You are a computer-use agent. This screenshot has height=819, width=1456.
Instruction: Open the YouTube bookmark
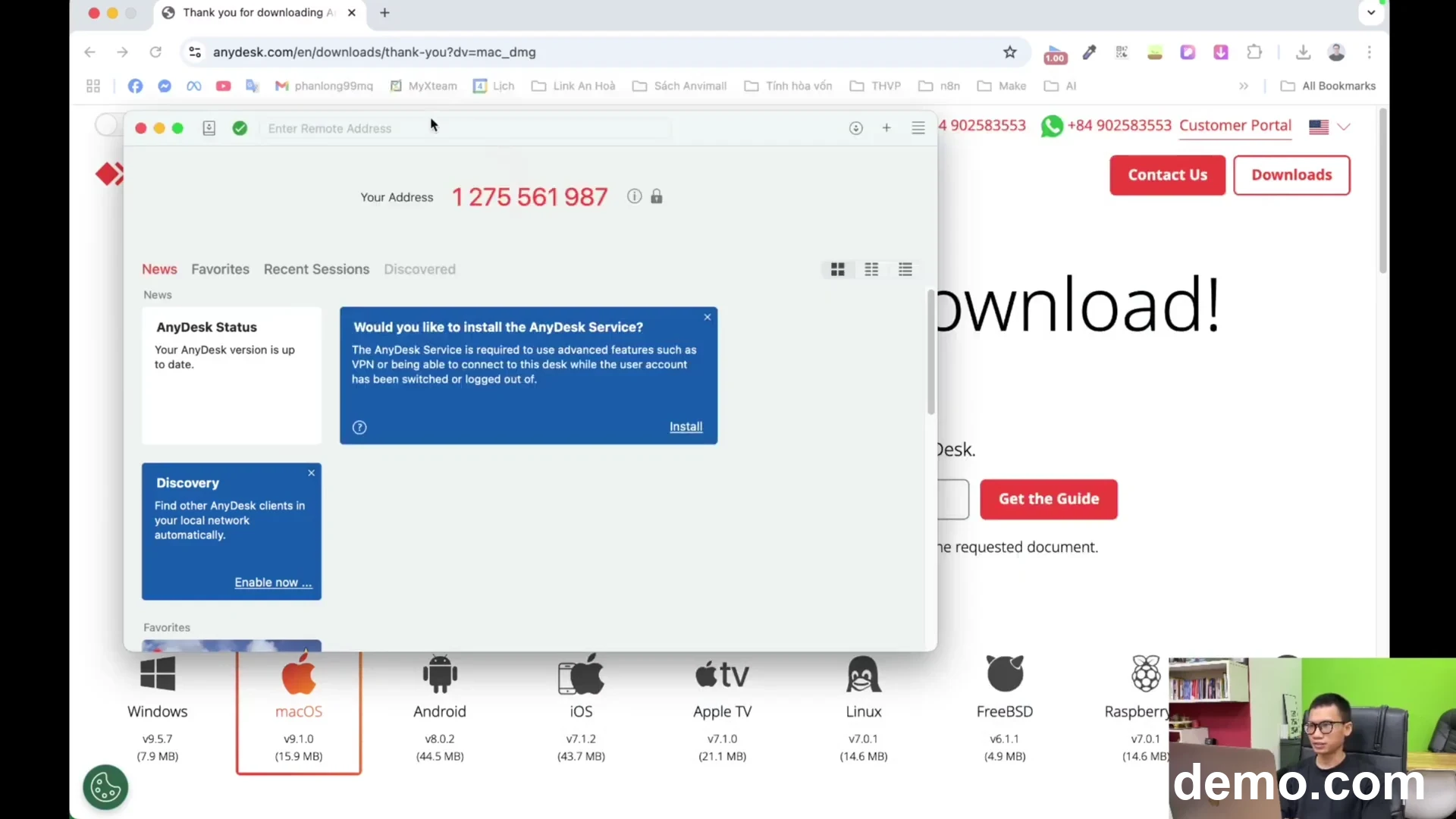tap(223, 86)
